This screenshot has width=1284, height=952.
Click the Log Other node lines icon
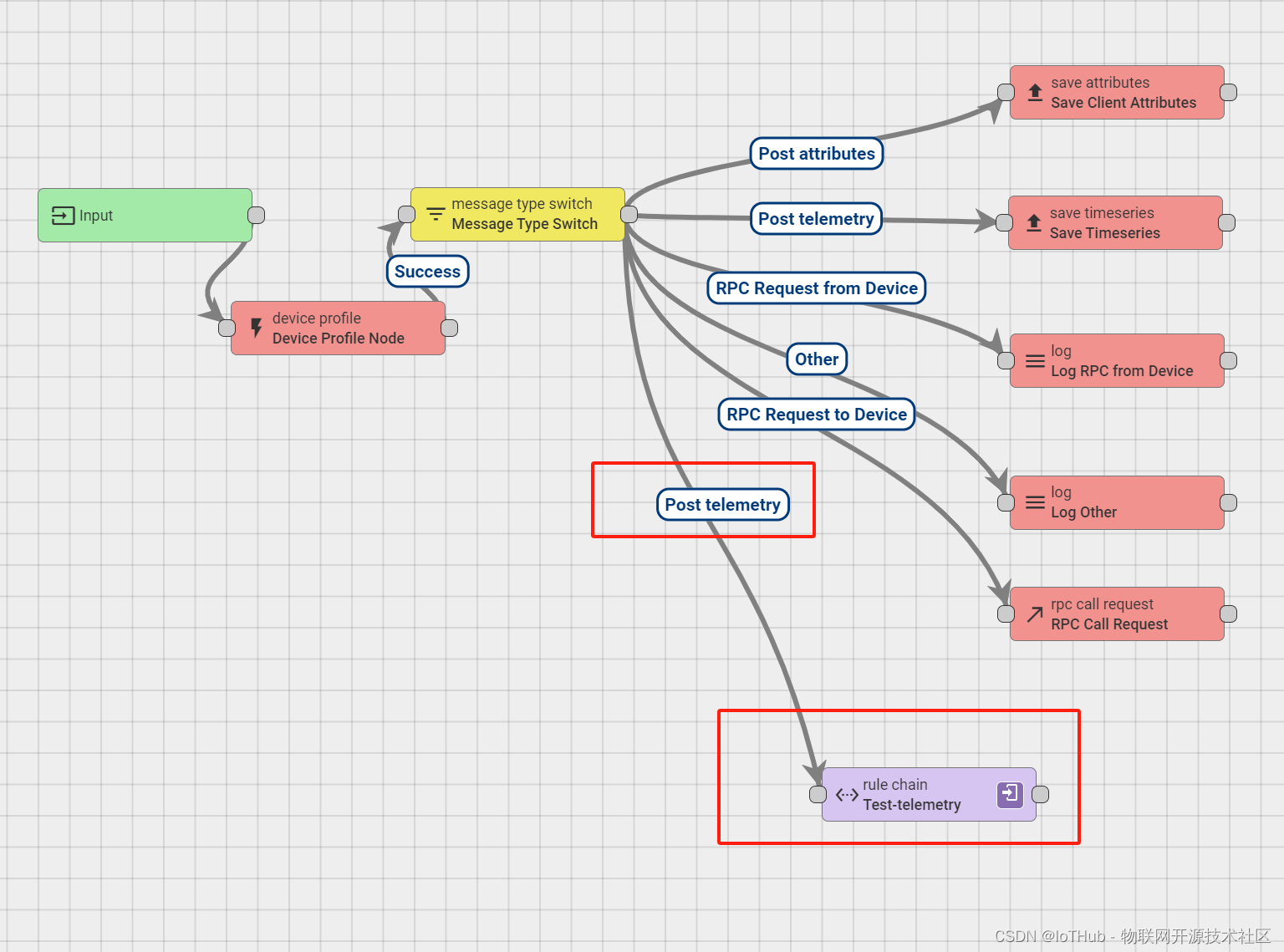(x=1035, y=502)
